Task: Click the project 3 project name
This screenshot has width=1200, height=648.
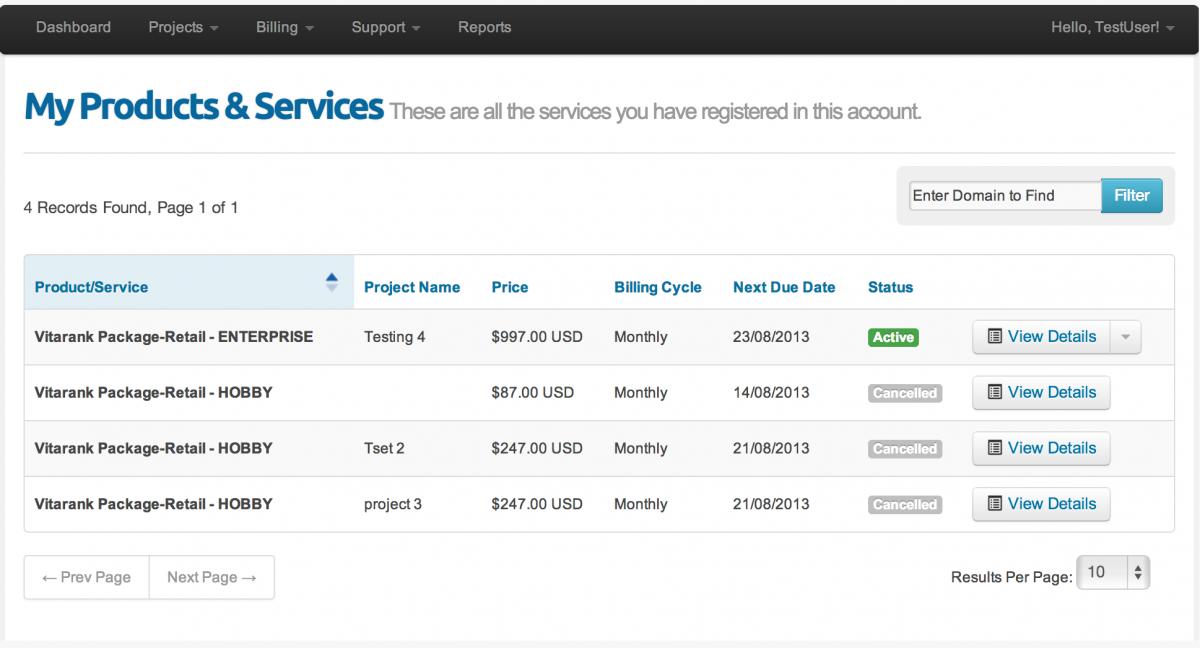Action: 393,505
